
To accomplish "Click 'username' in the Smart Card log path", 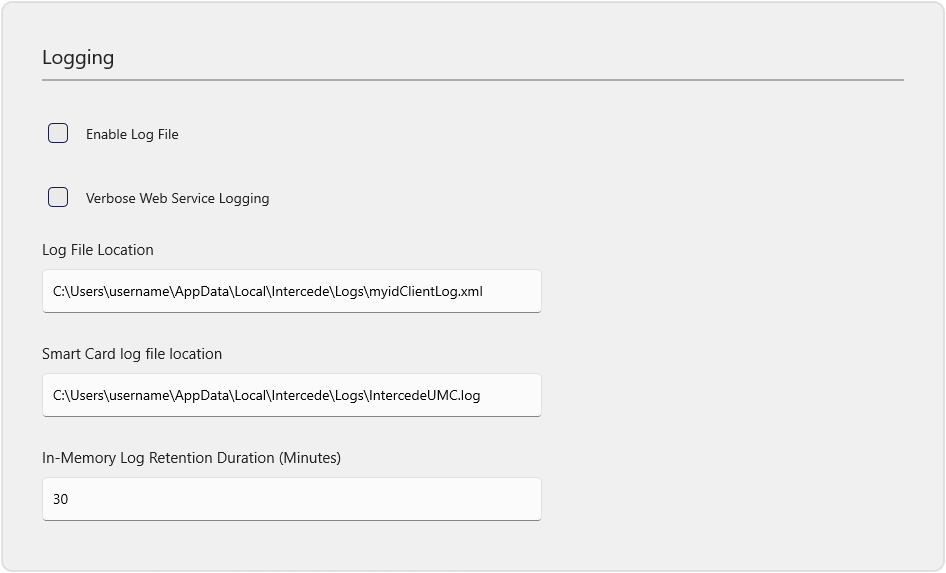I will coord(140,395).
